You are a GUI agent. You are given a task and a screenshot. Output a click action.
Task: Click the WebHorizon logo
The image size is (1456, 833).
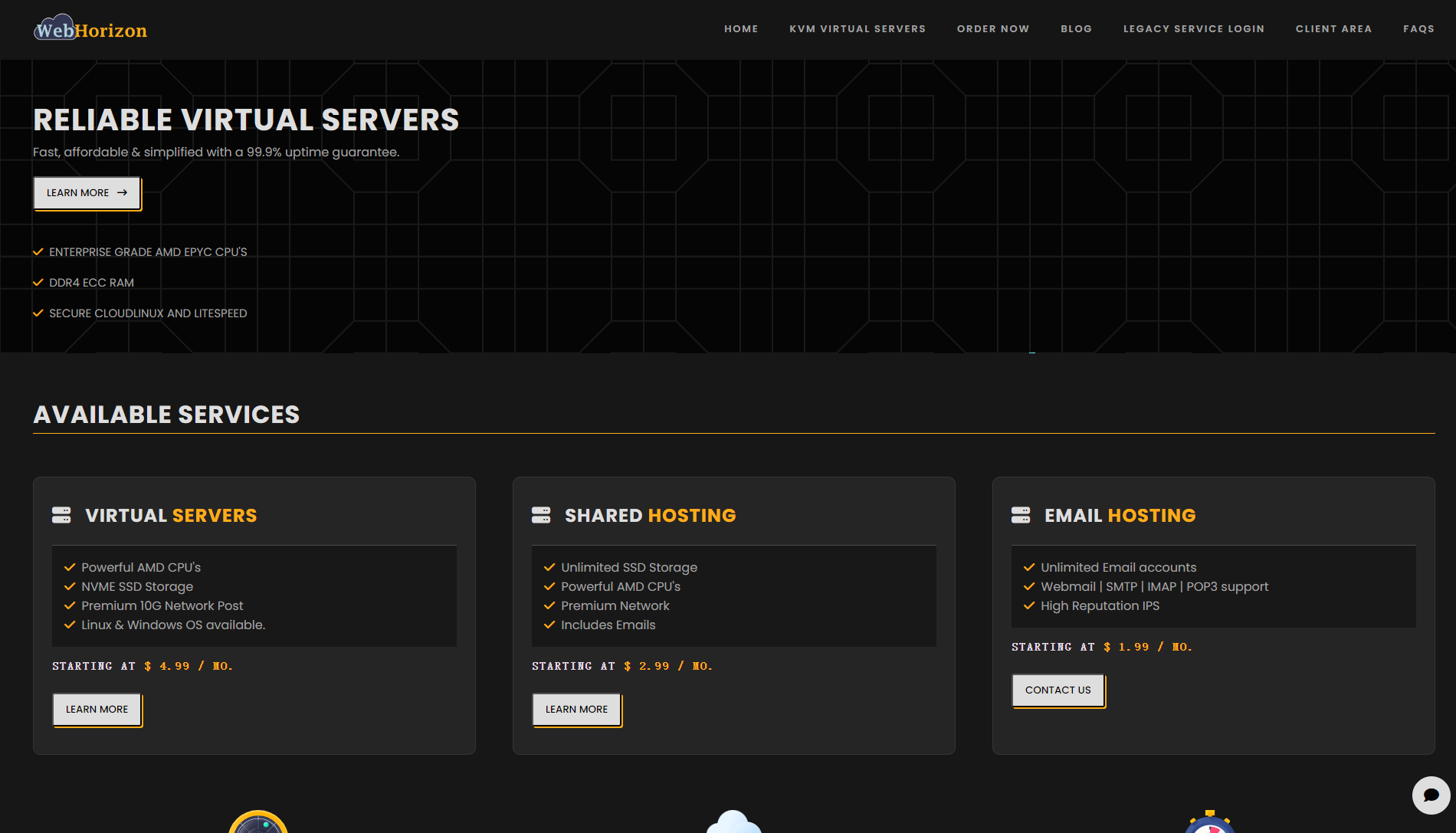(x=90, y=29)
